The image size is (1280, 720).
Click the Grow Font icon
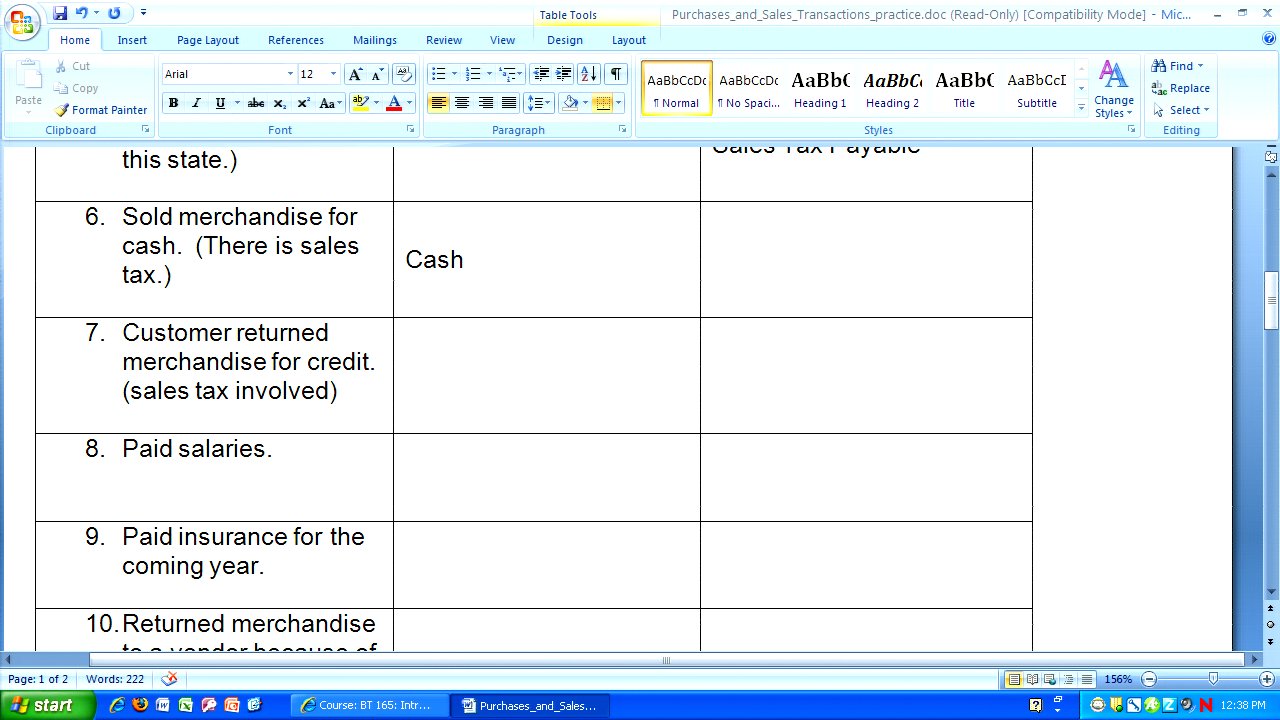click(355, 74)
